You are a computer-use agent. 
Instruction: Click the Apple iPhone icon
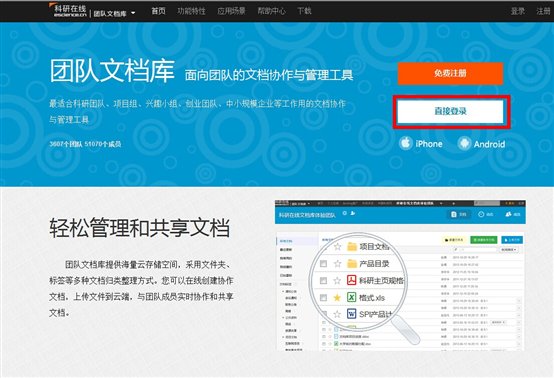406,143
